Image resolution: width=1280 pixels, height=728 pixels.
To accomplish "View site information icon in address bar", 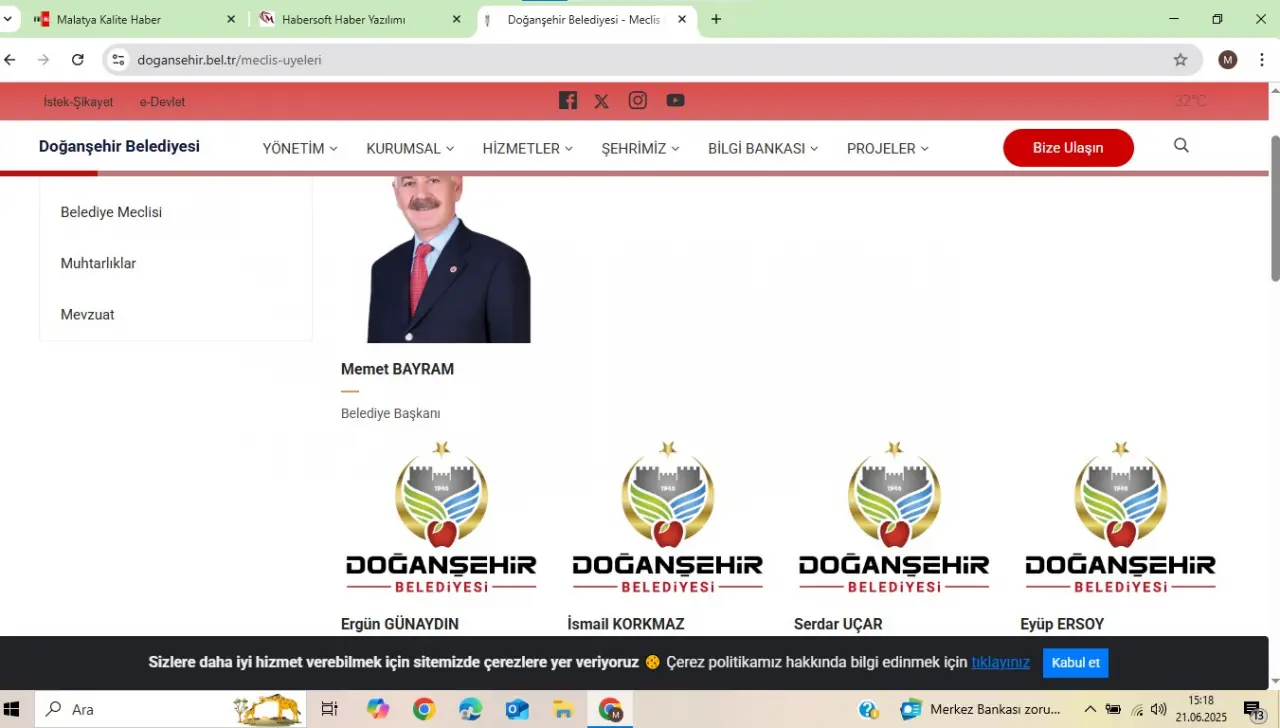I will tap(118, 60).
